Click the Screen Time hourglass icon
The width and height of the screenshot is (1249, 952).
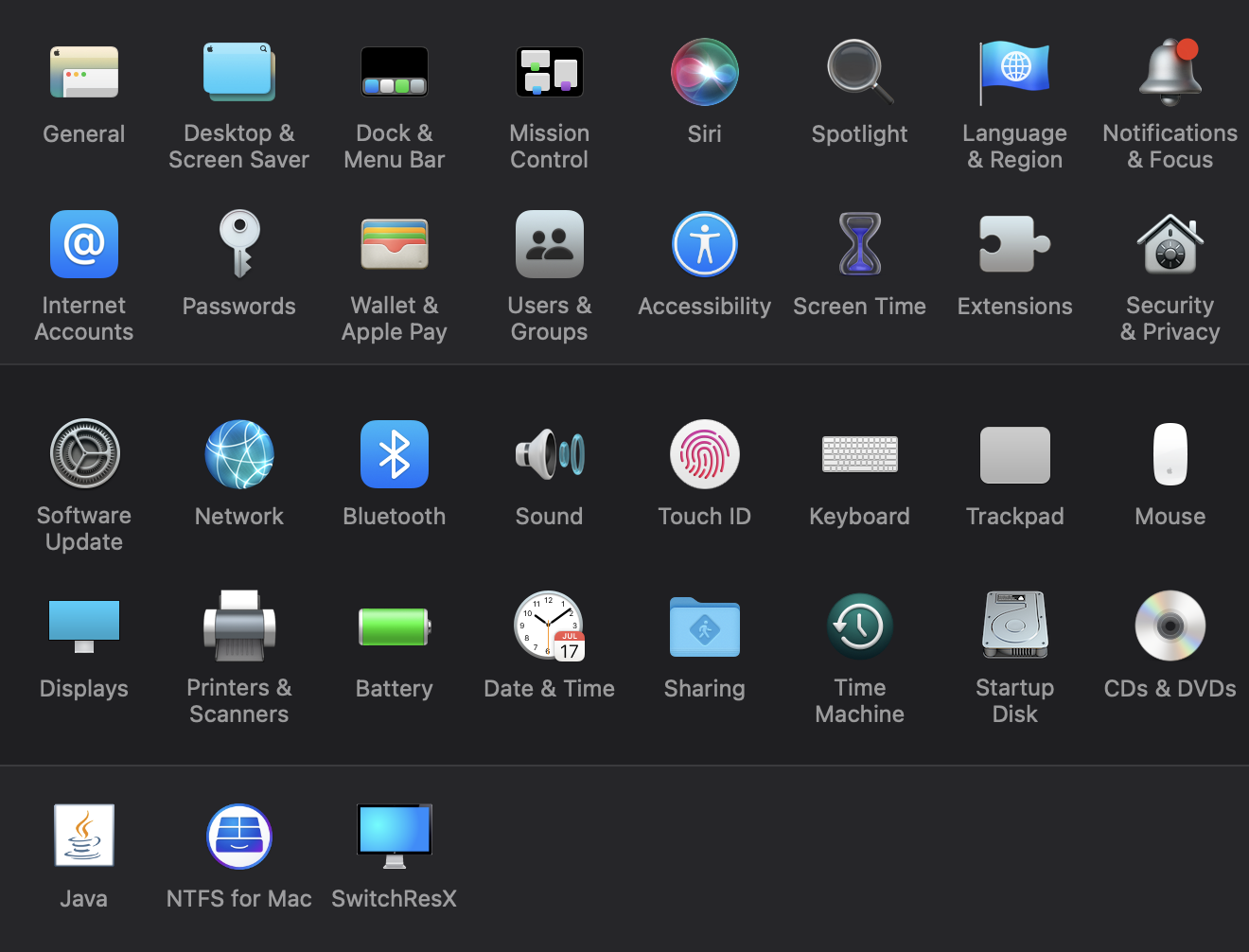point(860,244)
